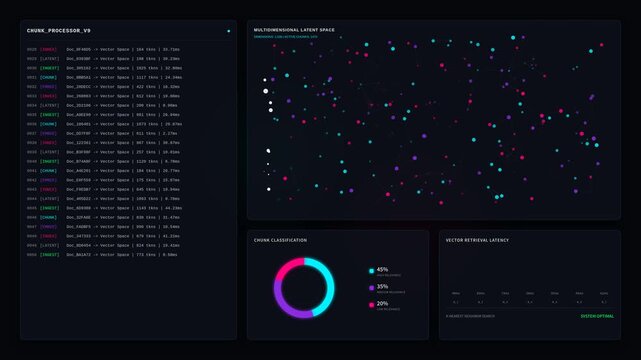
Task: Select log row 0050 with 773 tkns
Action: [102, 255]
